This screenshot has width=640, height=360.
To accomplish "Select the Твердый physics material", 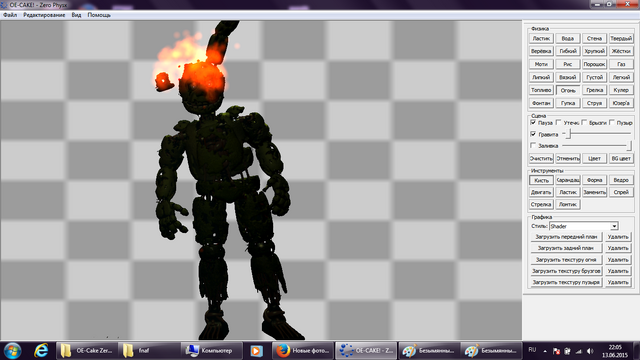I will tap(621, 38).
